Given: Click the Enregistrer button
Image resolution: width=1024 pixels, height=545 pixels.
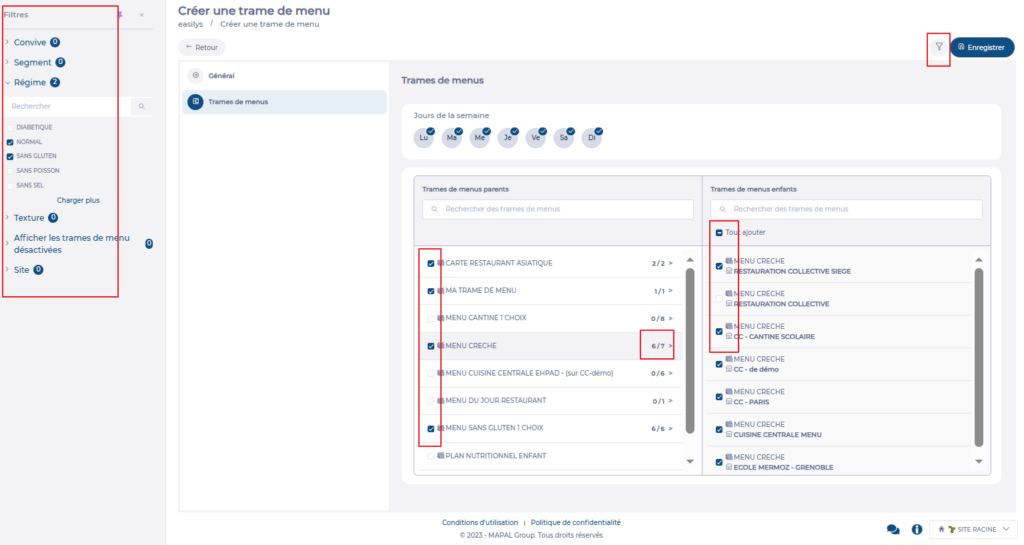Looking at the screenshot, I should click(x=981, y=47).
